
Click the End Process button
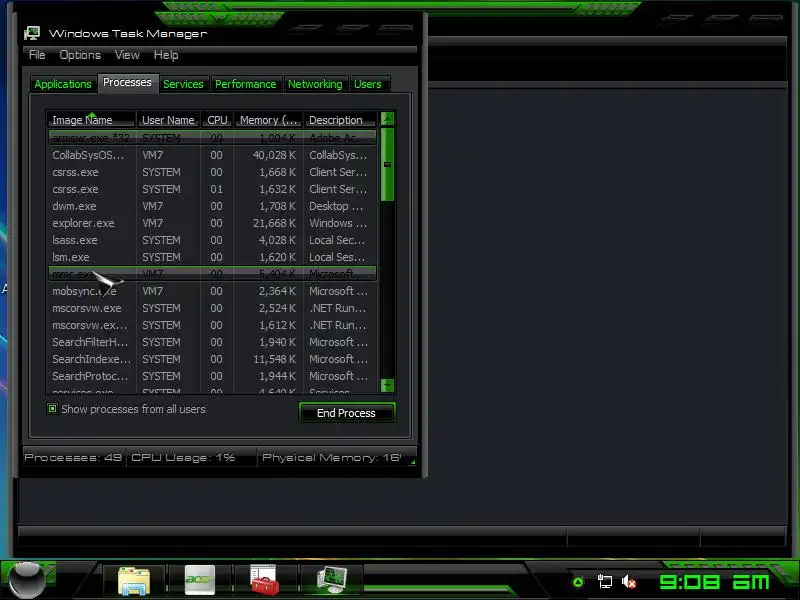tap(346, 413)
